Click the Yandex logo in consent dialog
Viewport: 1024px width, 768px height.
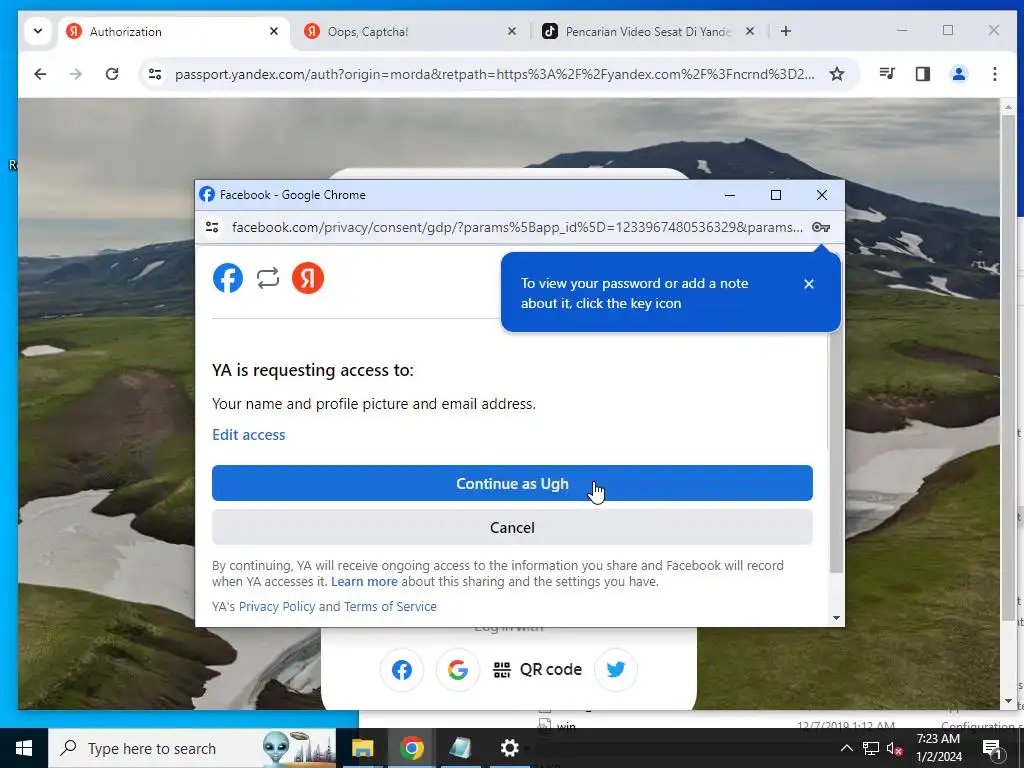[308, 278]
